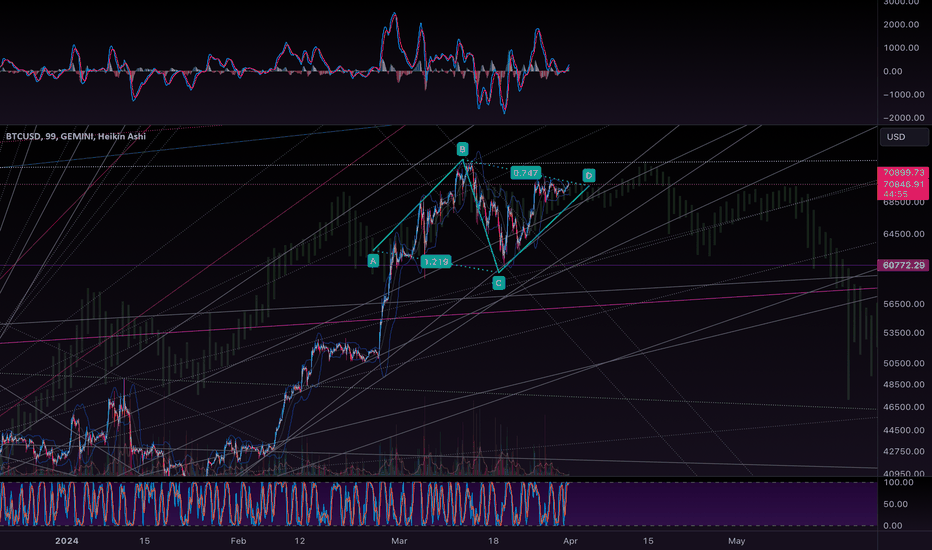Image resolution: width=932 pixels, height=550 pixels.
Task: Click the 56500.00 price scale label
Action: point(903,304)
